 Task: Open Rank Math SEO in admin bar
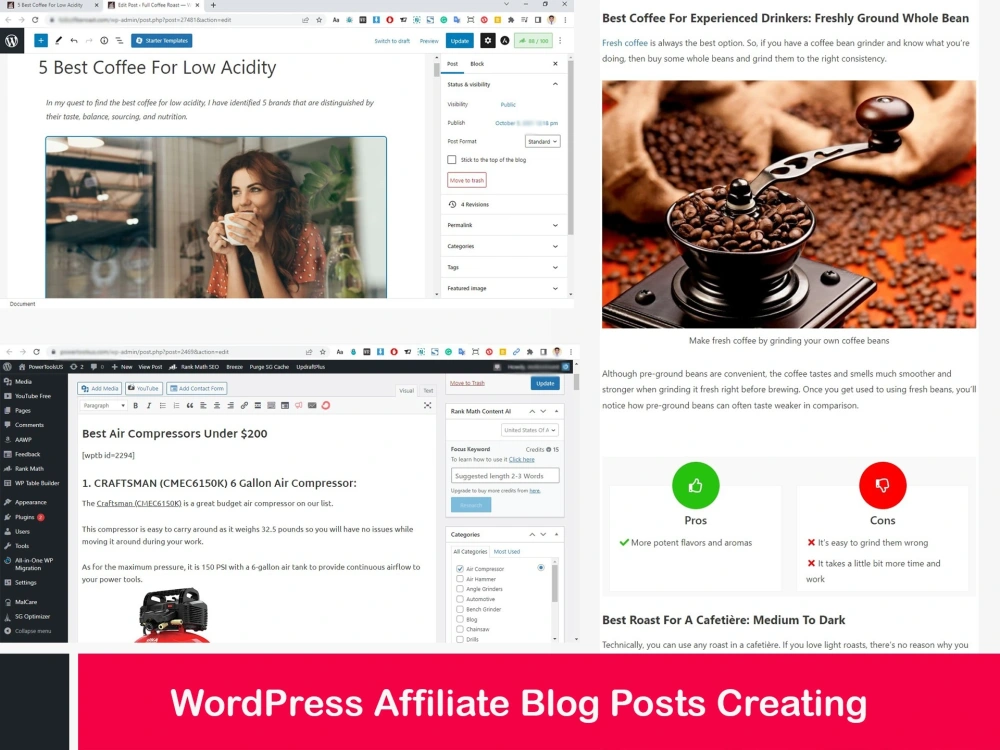pos(194,367)
